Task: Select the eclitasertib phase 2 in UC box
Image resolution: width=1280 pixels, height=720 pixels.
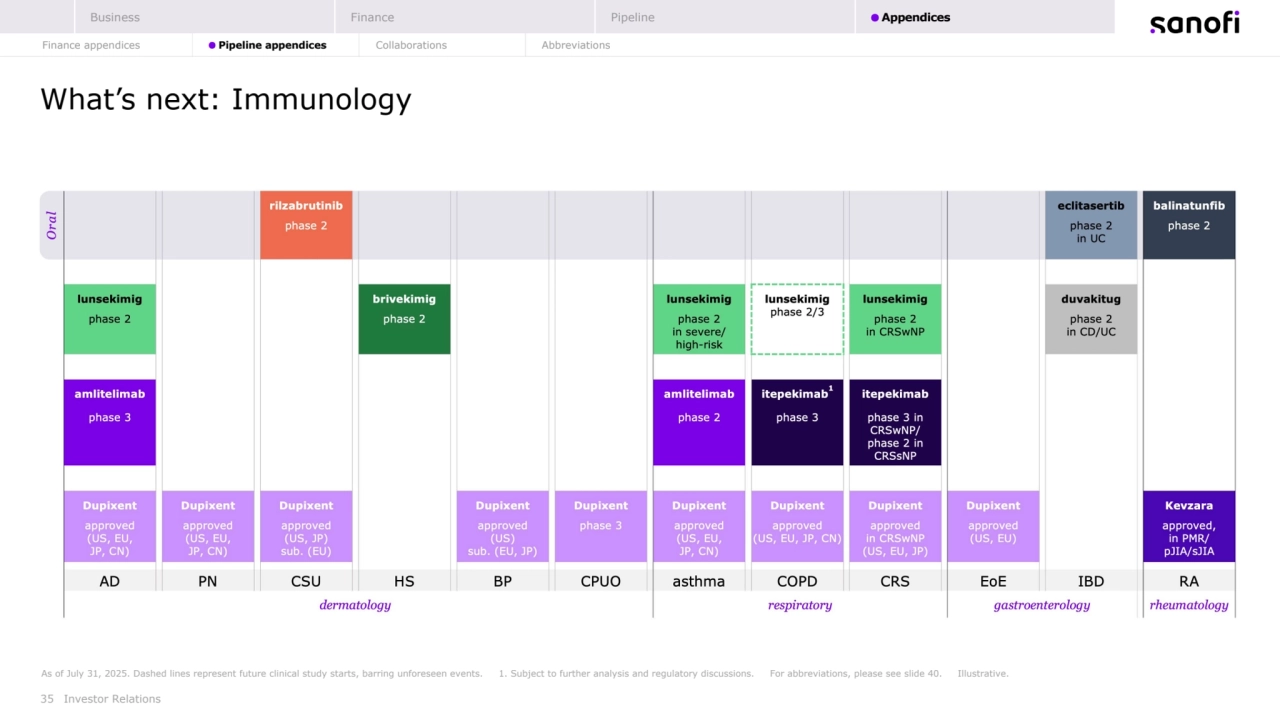Action: pyautogui.click(x=1091, y=225)
